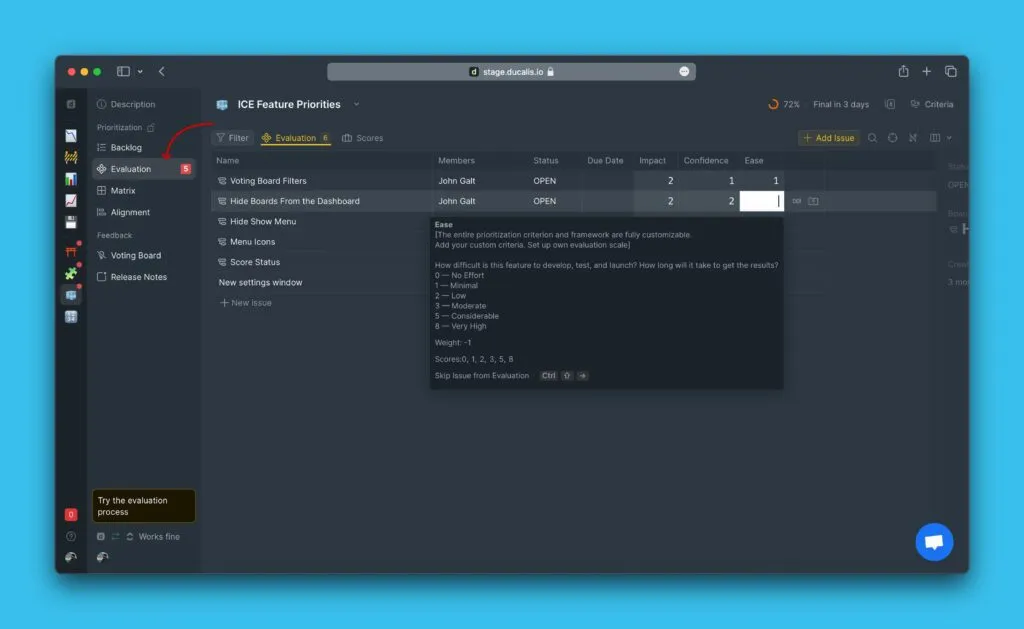
Task: Open the blue chat support bubble
Action: point(934,542)
